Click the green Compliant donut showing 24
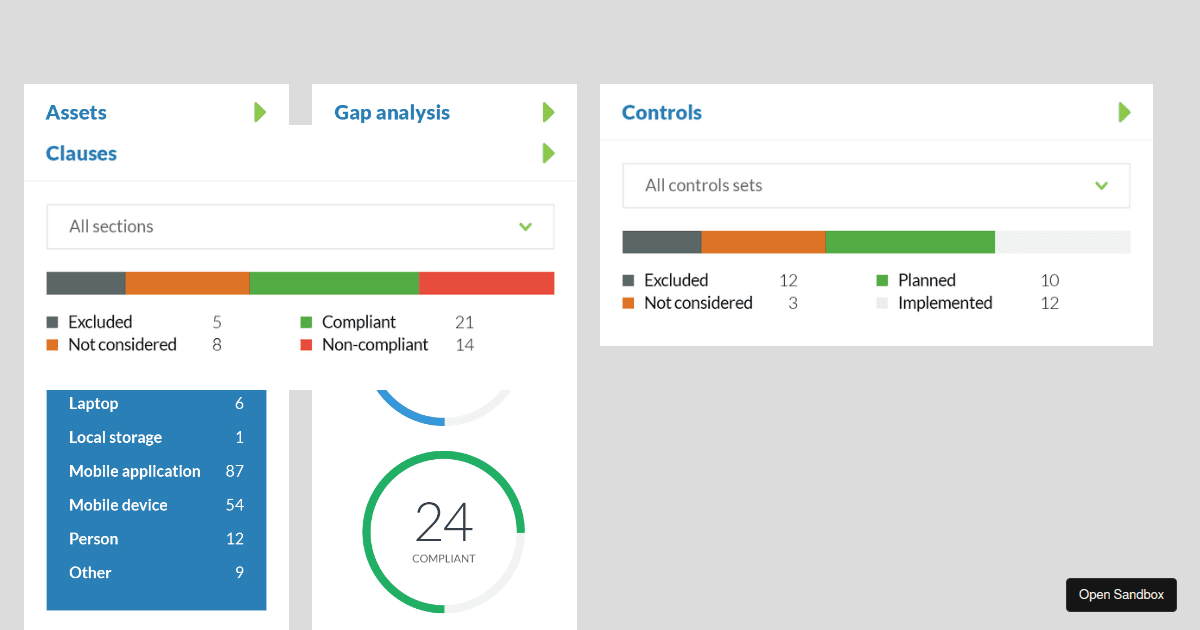 point(443,530)
